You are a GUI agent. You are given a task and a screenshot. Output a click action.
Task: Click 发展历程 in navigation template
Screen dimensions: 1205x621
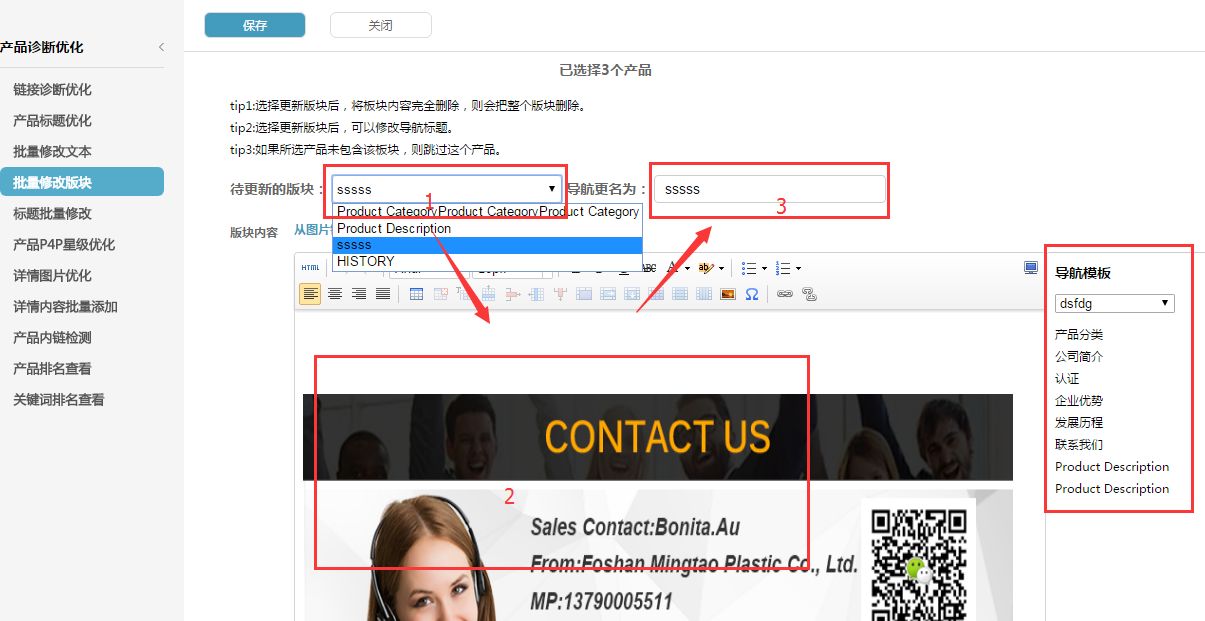(1079, 422)
